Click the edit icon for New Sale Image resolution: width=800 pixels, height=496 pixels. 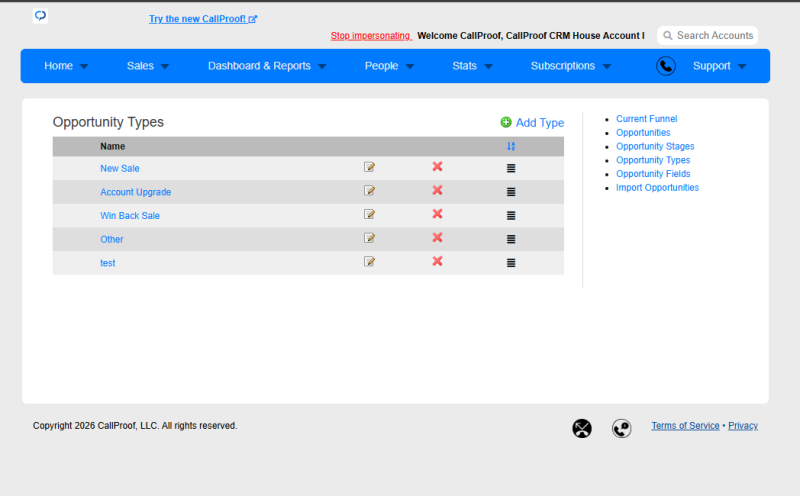[x=369, y=167]
